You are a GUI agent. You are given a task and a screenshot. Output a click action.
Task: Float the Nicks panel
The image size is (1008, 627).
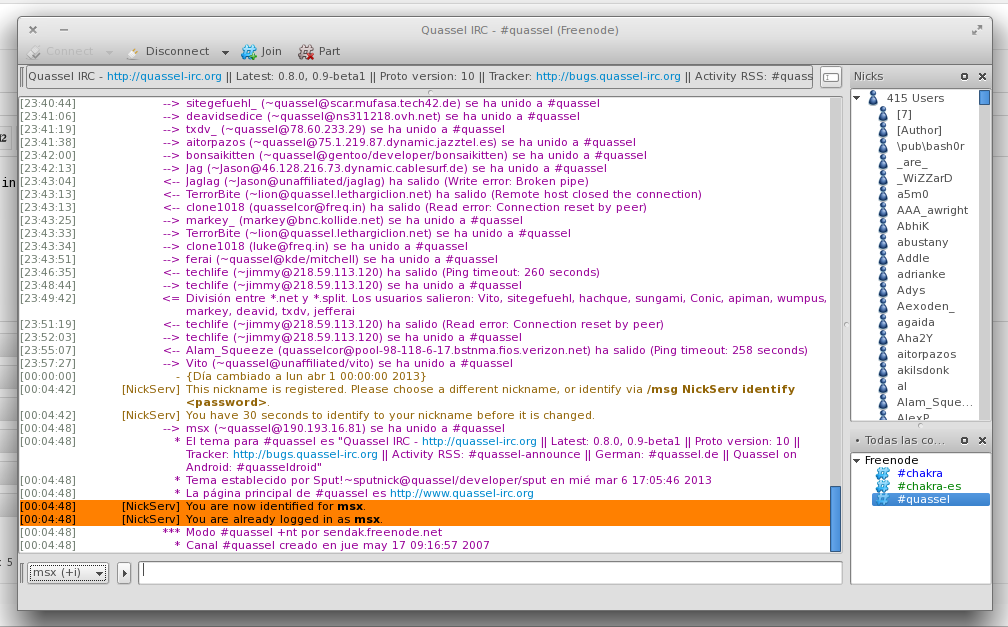tap(964, 77)
